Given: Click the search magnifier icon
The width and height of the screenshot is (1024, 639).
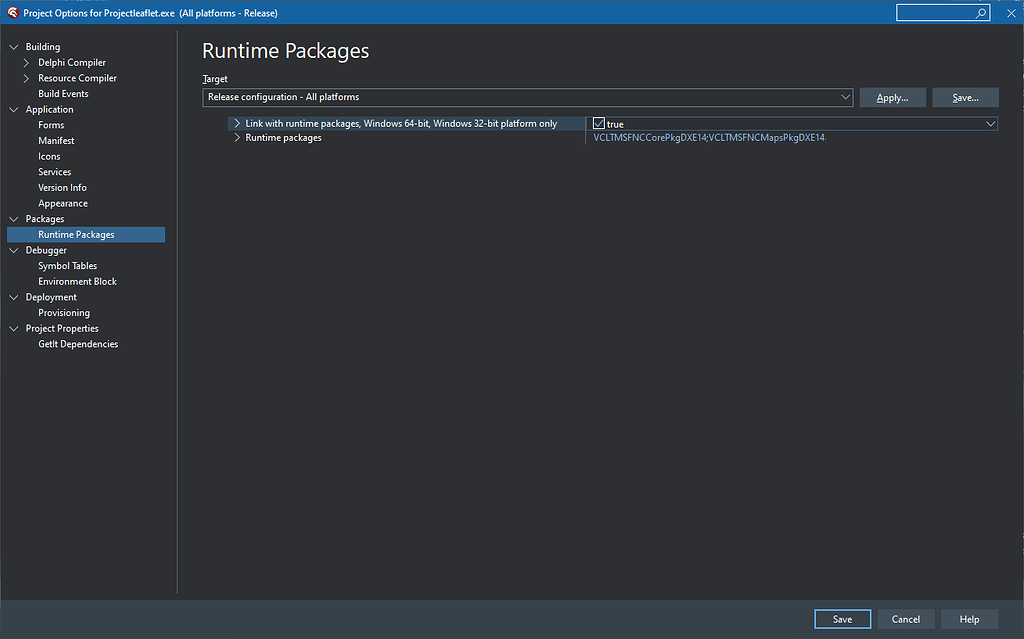Looking at the screenshot, I should [x=977, y=13].
